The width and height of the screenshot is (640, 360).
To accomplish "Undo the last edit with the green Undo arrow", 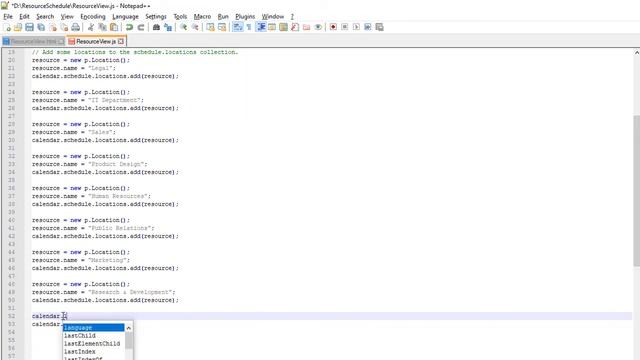I will (129, 27).
